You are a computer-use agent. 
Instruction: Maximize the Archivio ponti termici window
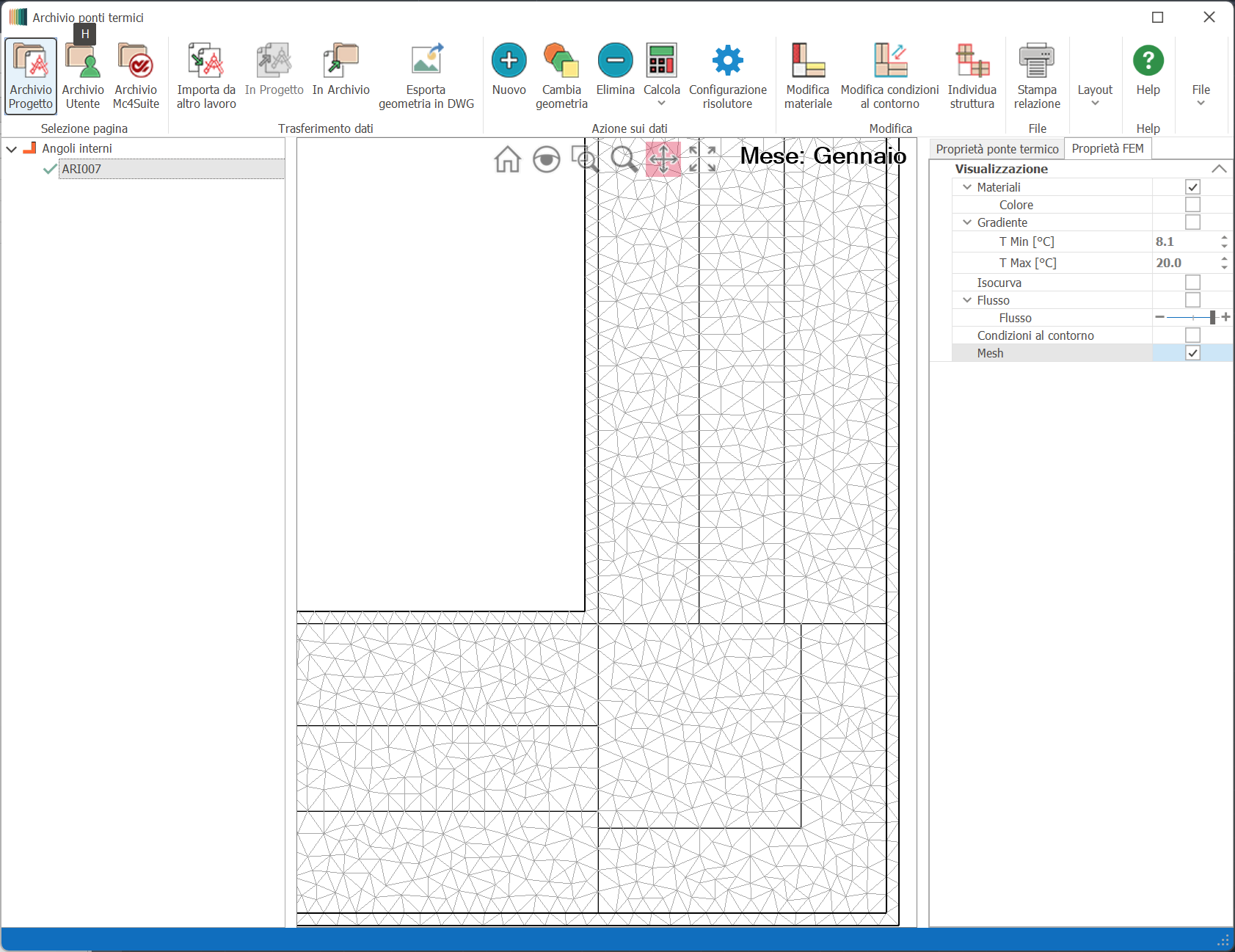tap(1158, 17)
